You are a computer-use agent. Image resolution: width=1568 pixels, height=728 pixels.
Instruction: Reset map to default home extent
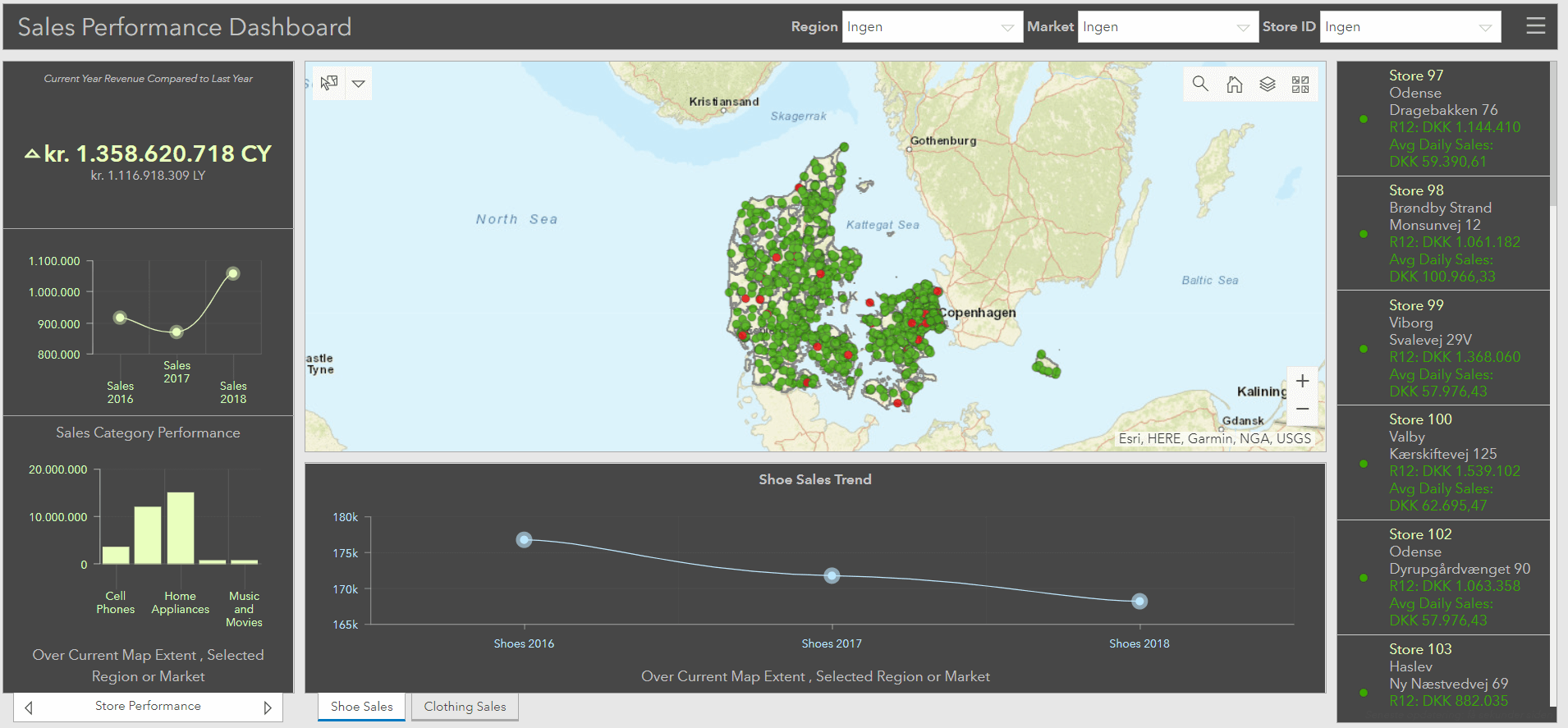[1234, 84]
